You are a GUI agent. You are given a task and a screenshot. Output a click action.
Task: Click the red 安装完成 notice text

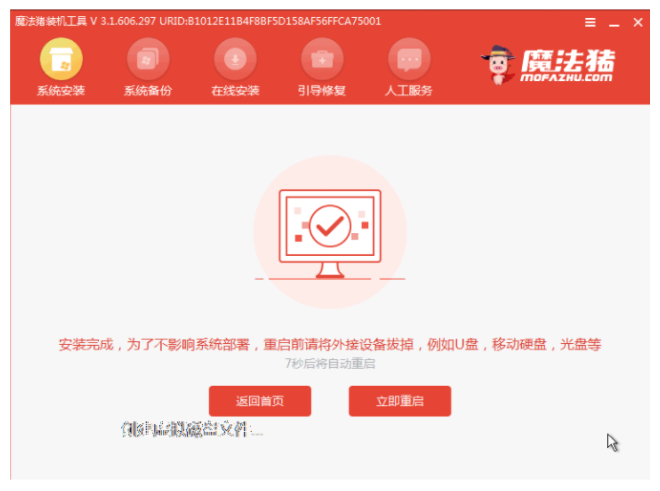click(x=330, y=344)
